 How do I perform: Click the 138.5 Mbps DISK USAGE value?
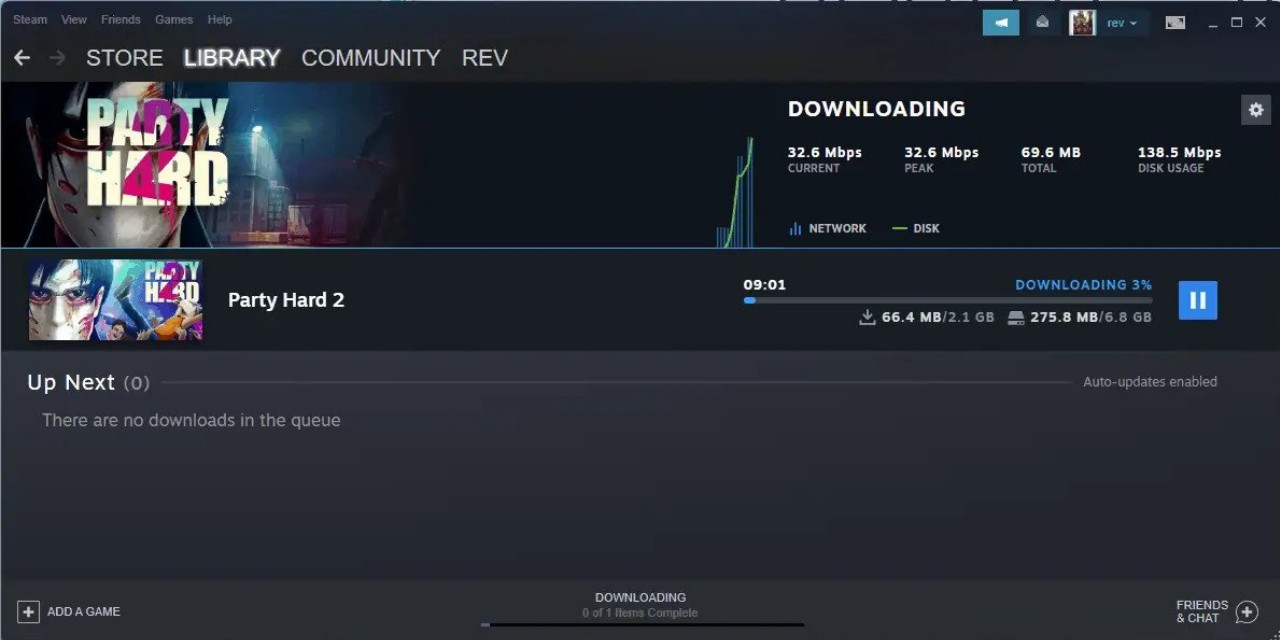coord(1180,153)
